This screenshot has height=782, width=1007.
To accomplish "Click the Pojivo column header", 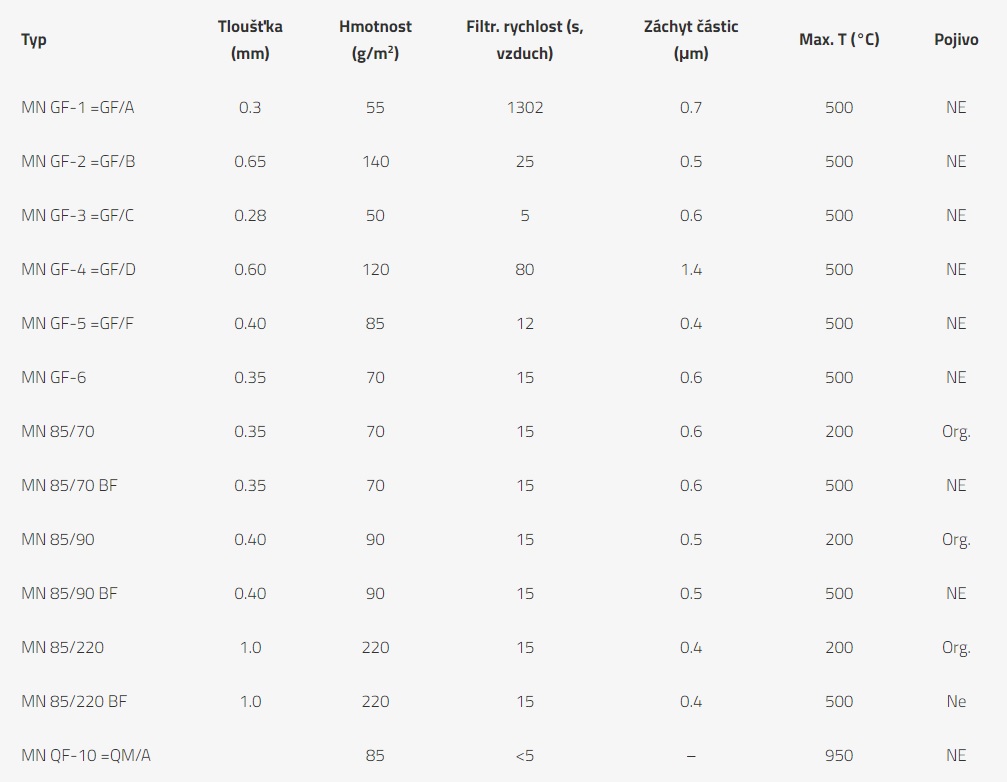I will coord(956,40).
